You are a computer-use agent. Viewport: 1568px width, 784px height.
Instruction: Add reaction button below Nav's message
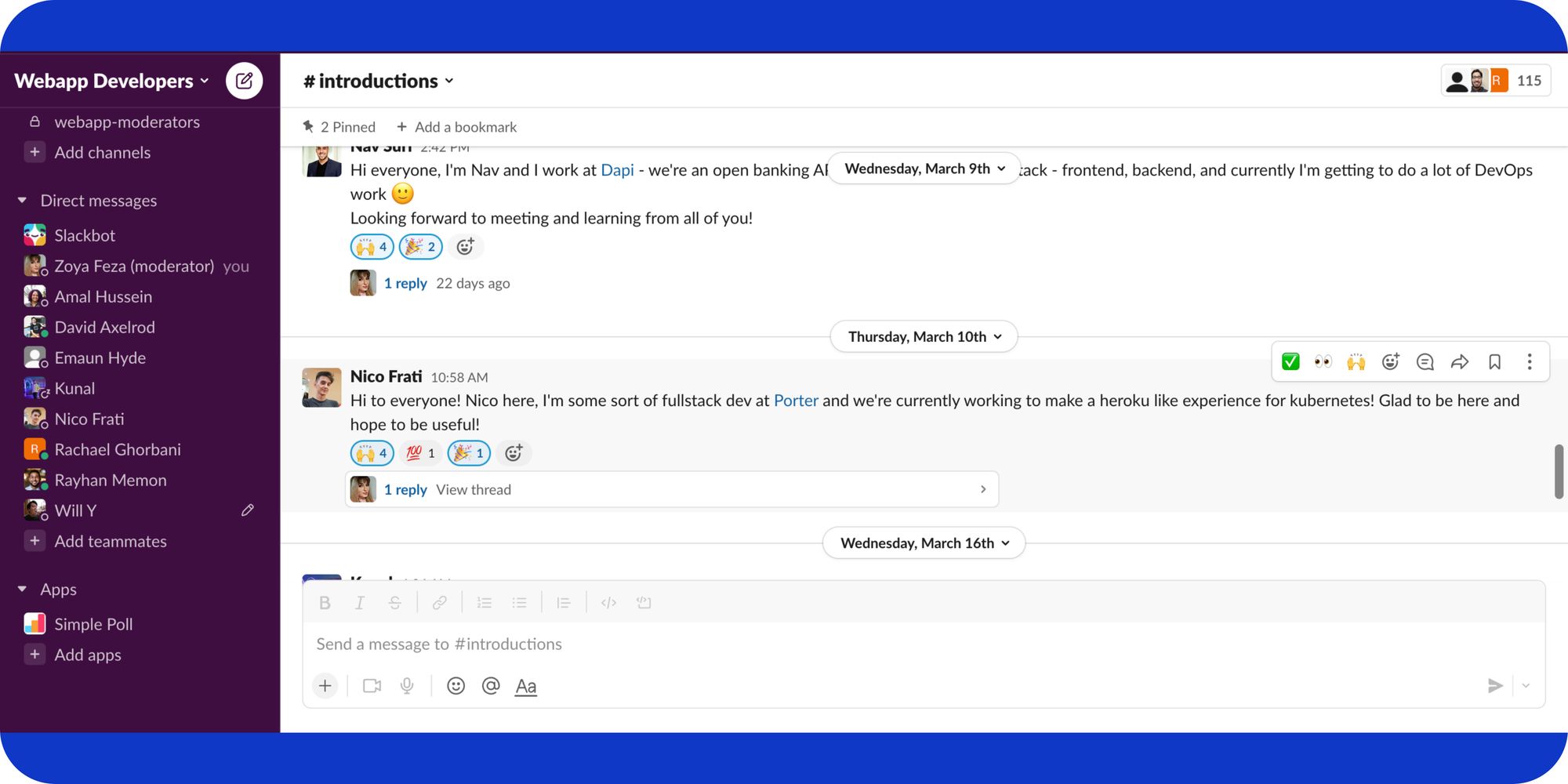466,247
